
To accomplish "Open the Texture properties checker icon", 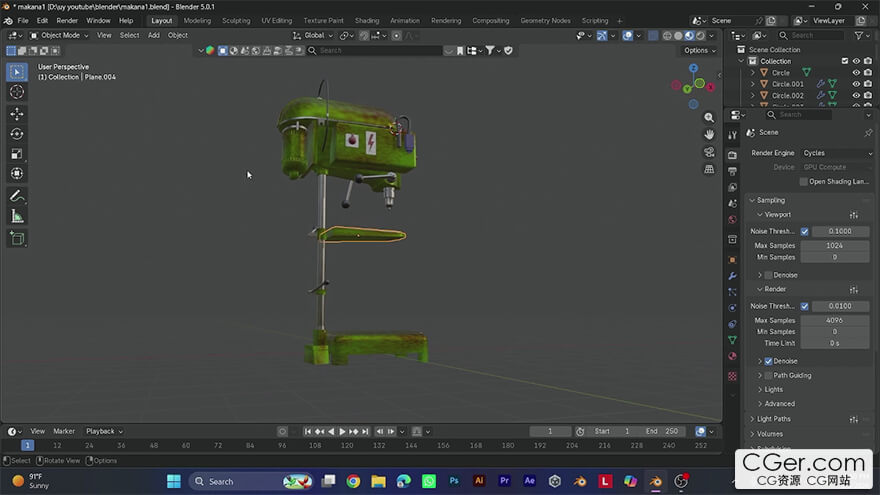I will tap(732, 376).
